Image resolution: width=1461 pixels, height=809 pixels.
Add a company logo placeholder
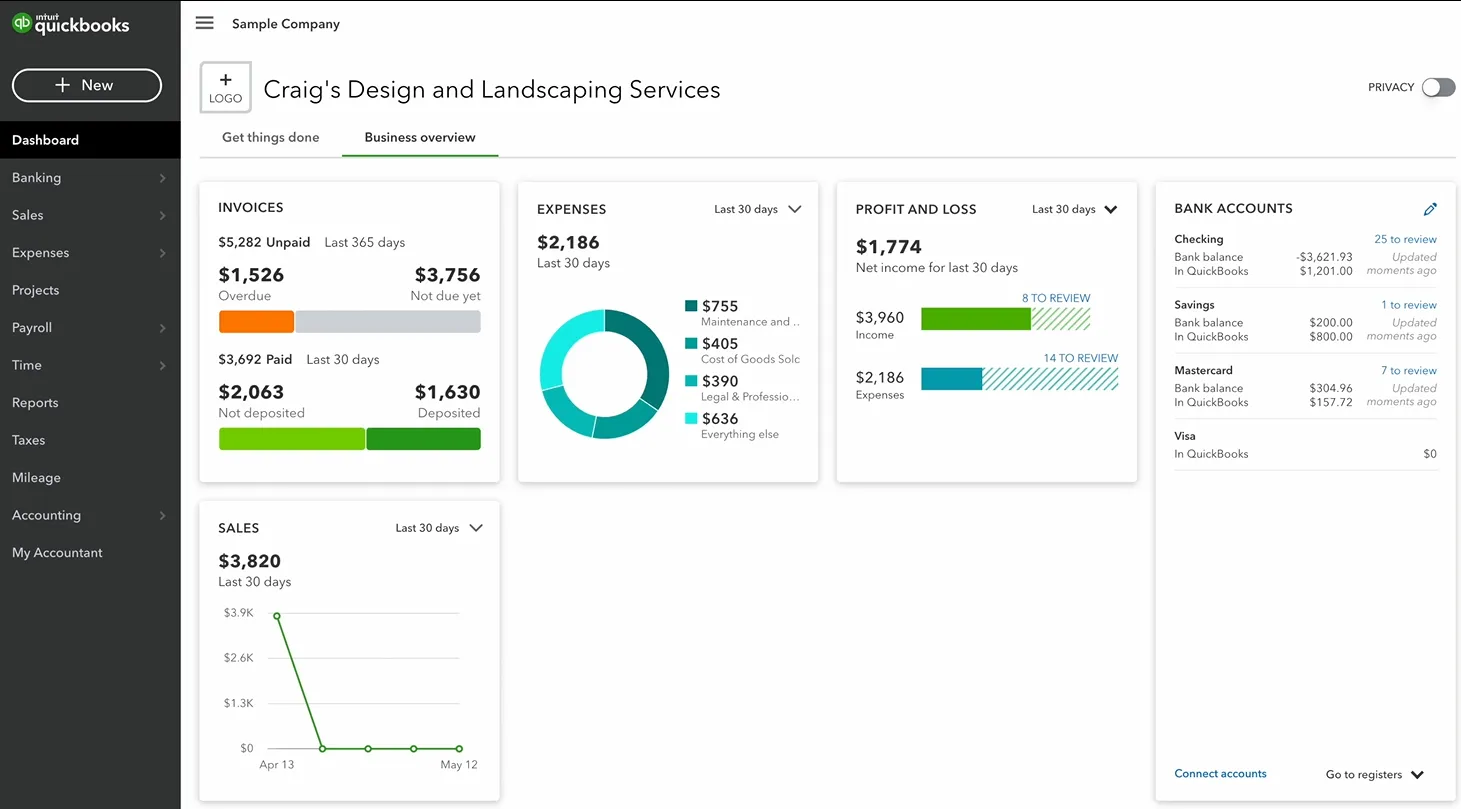pyautogui.click(x=226, y=88)
